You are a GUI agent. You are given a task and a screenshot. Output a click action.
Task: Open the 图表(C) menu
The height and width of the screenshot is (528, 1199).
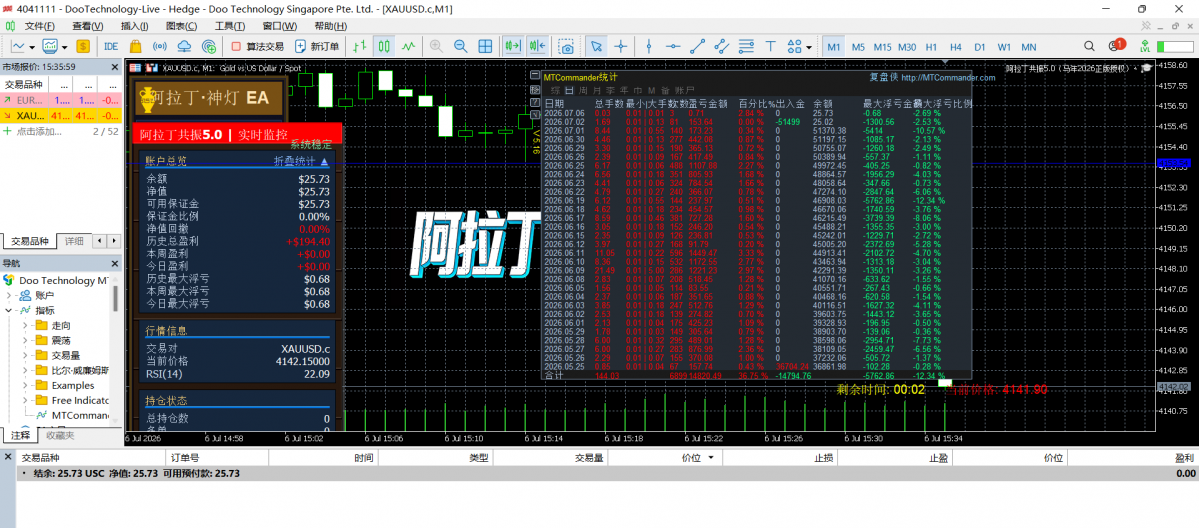pos(181,26)
